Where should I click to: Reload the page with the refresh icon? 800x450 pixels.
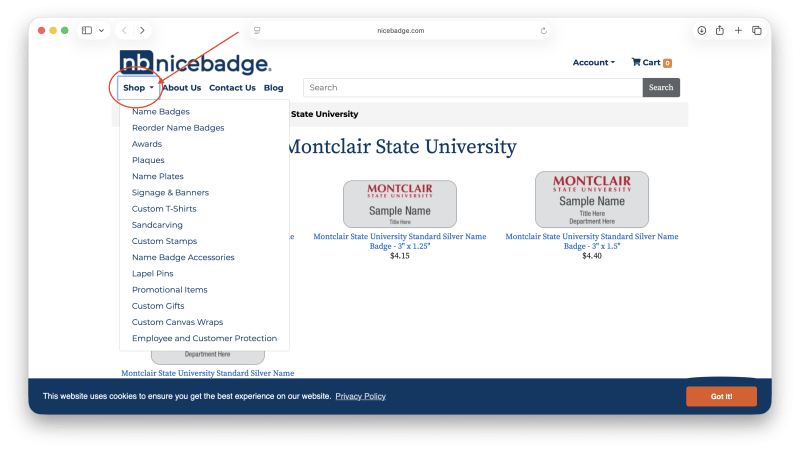(x=543, y=31)
